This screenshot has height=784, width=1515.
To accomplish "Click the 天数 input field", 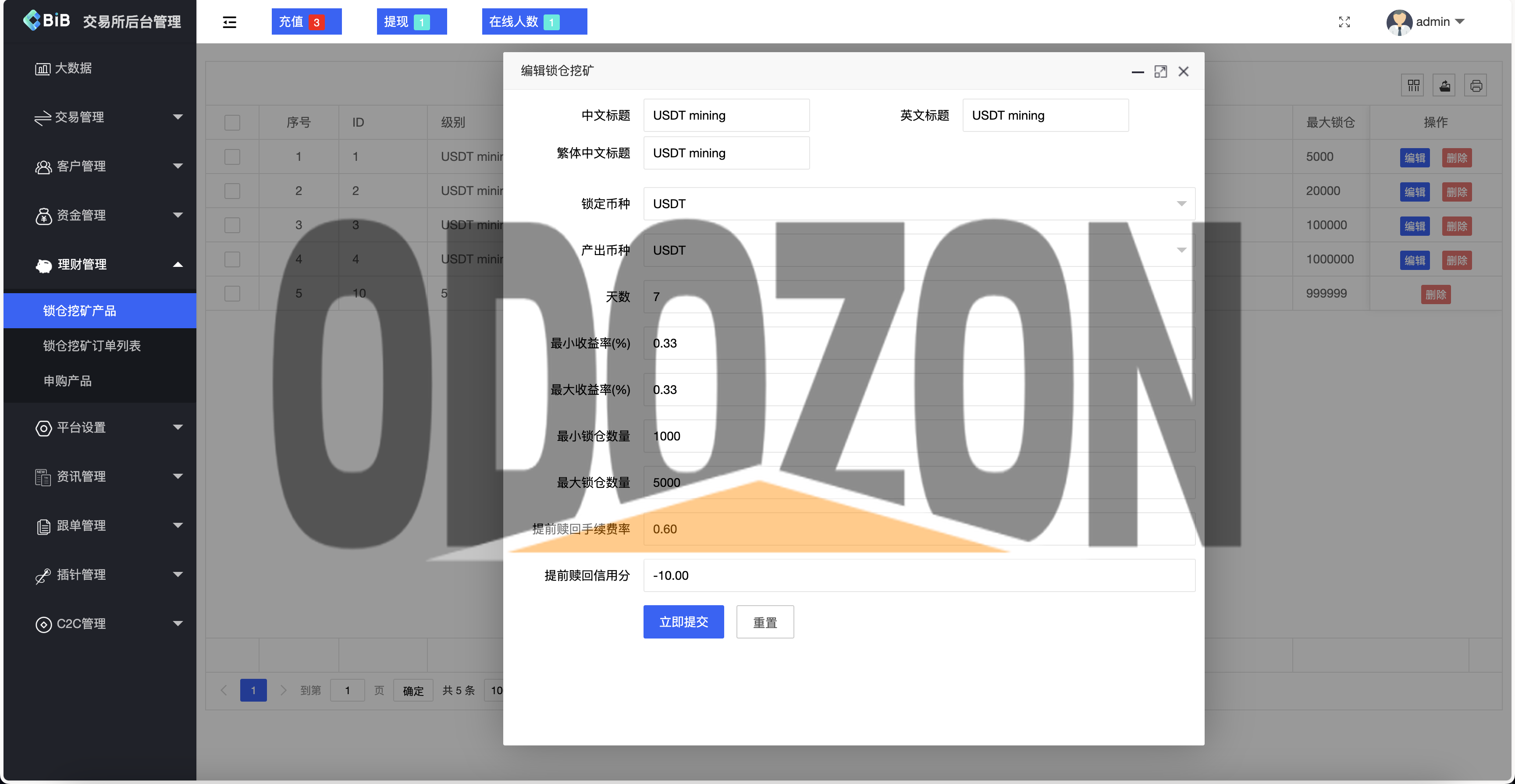I will 919,296.
